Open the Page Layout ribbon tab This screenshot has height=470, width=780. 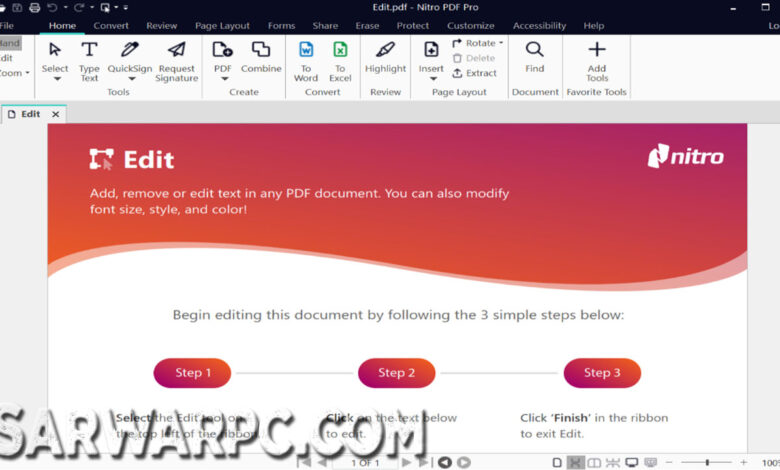[x=222, y=25]
